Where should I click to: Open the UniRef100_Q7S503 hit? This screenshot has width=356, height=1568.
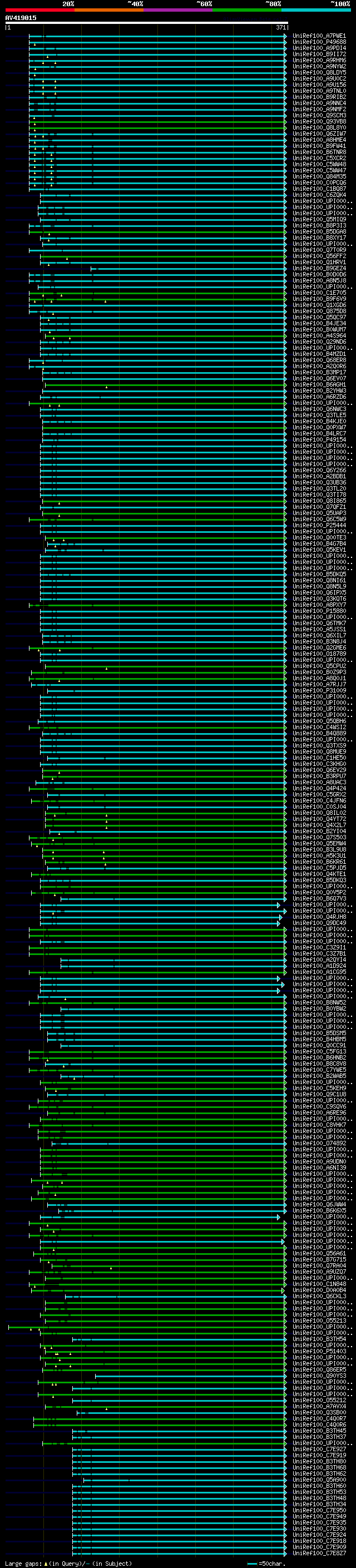319,838
